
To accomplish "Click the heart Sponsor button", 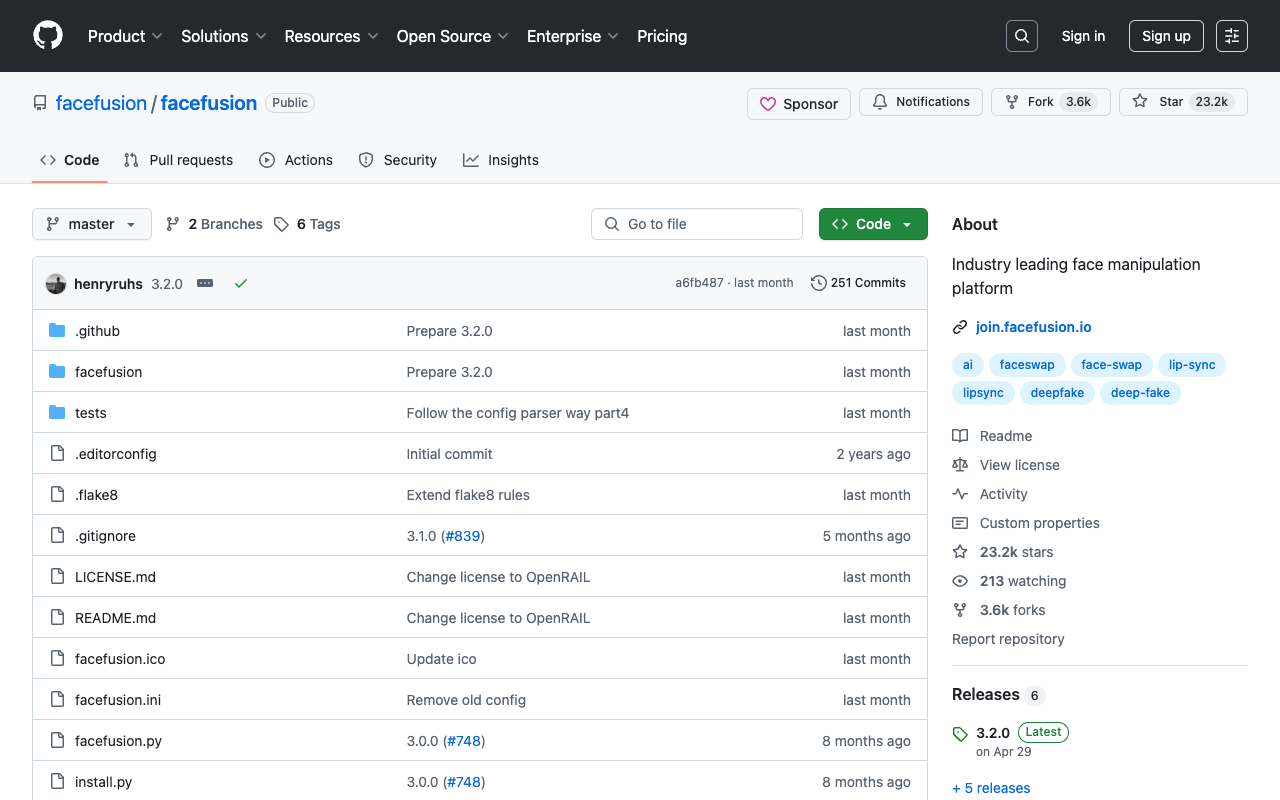I will [x=799, y=104].
